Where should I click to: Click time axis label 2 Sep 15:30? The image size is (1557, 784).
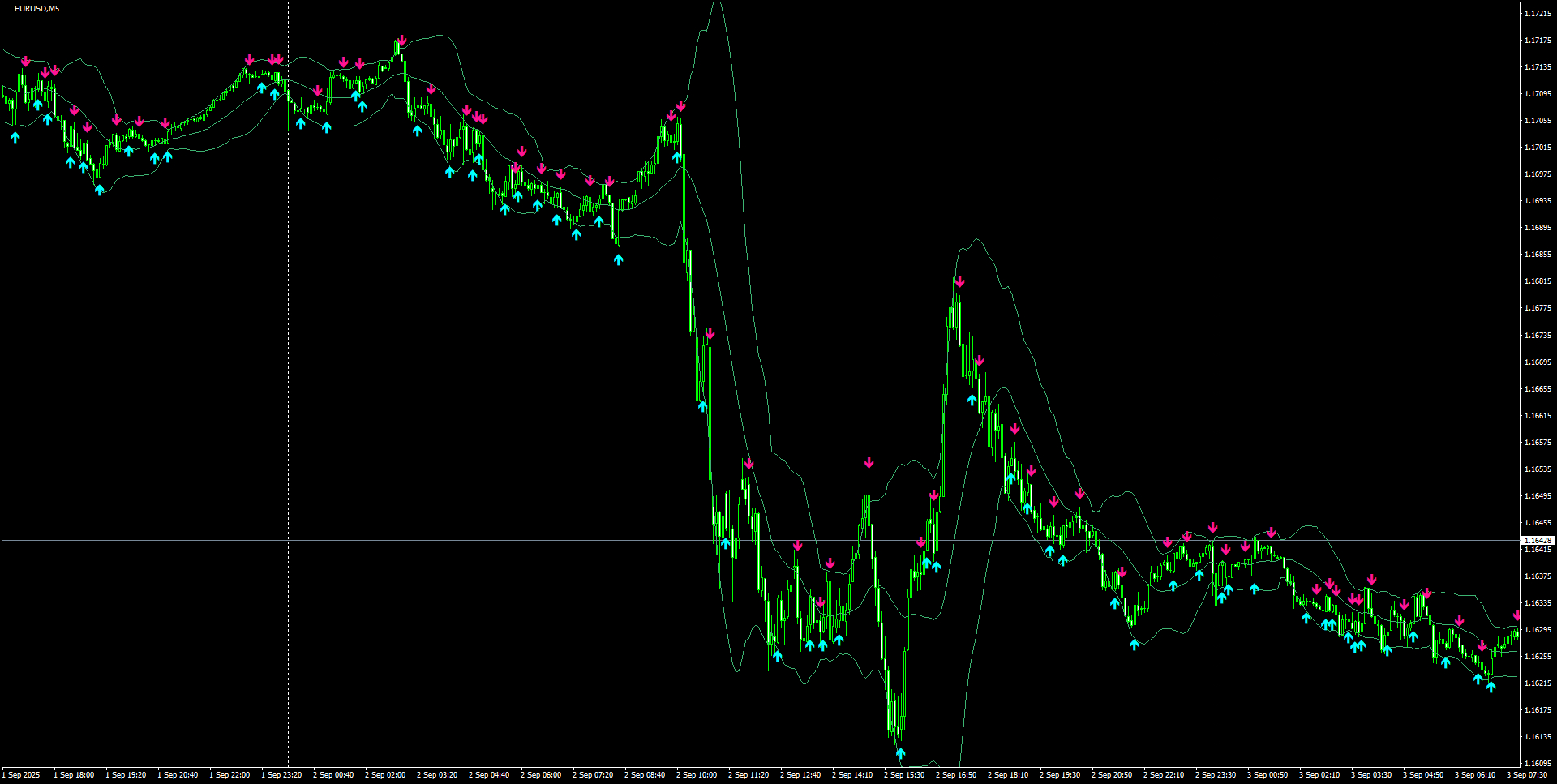[904, 775]
